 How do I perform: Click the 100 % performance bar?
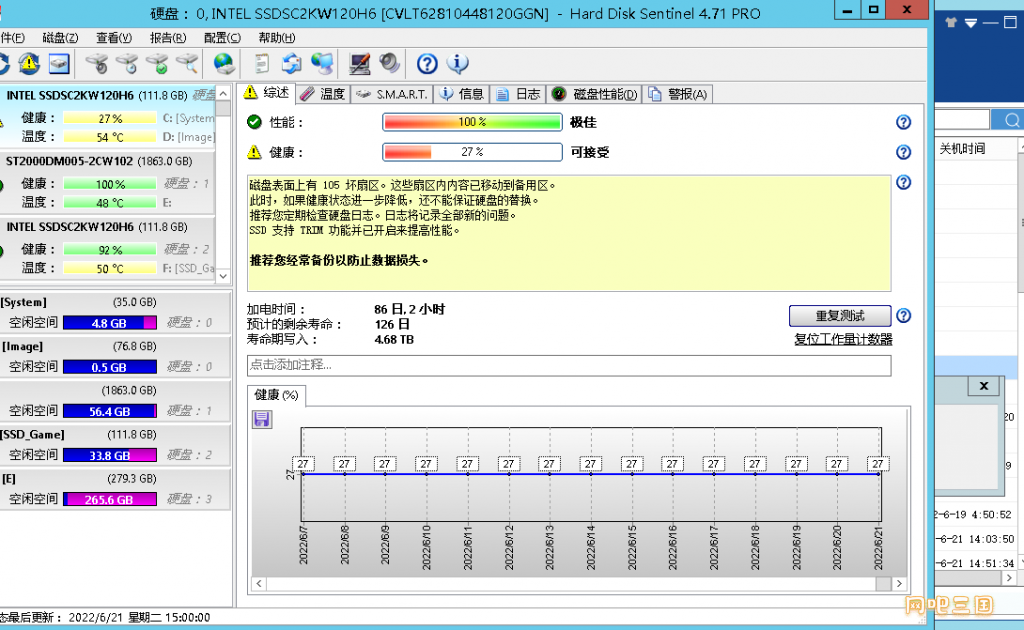[472, 122]
